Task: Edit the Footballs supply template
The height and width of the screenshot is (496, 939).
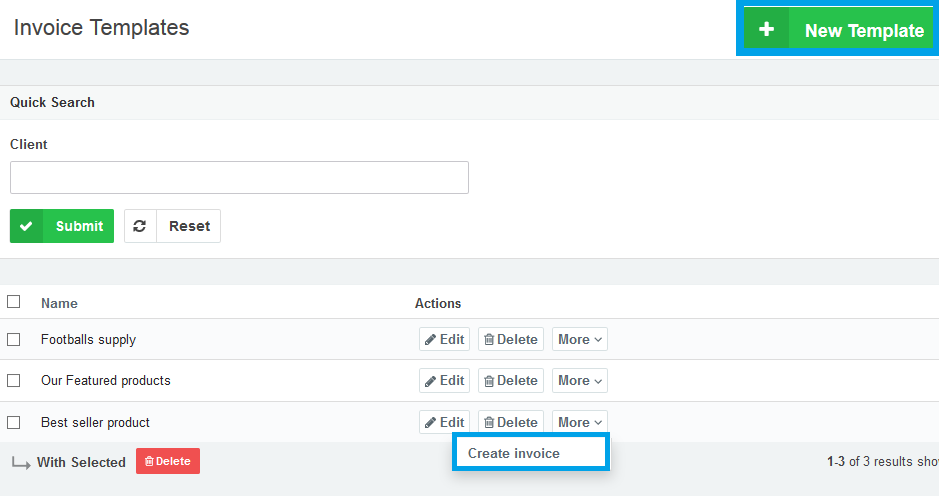Action: [444, 339]
